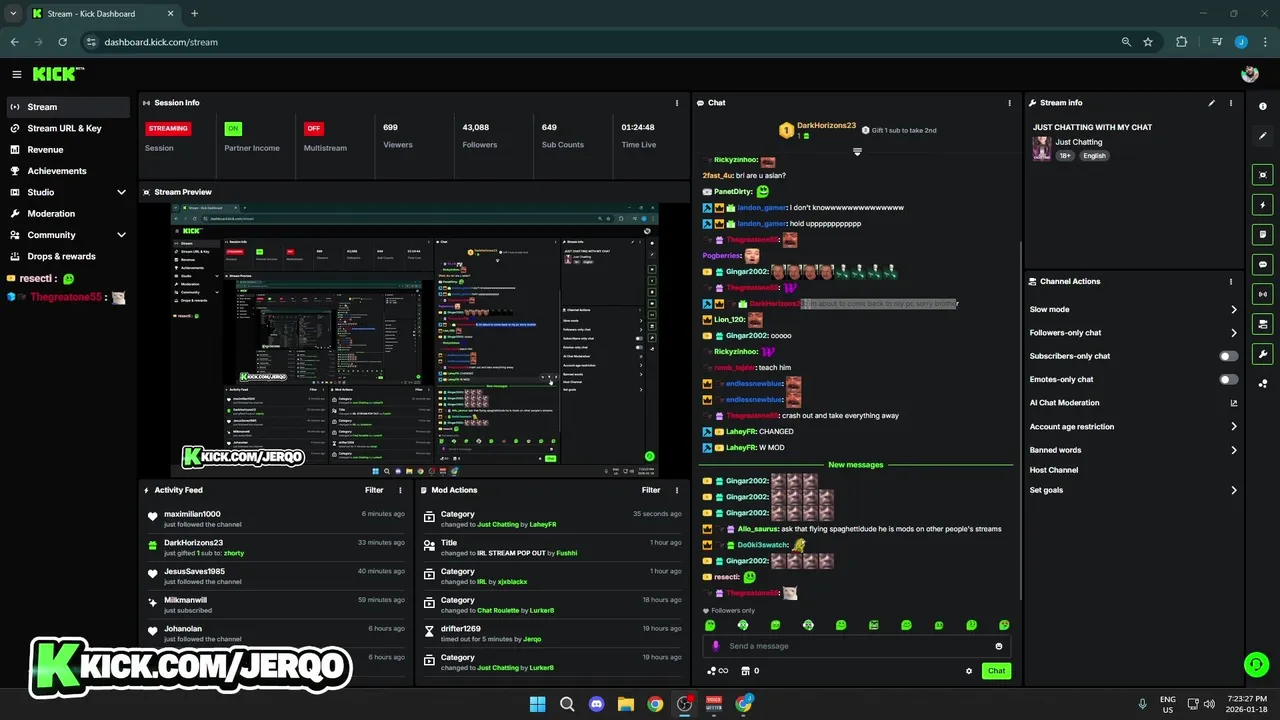1280x720 pixels.
Task: Open Activity Feed Filter dropdown
Action: click(x=374, y=490)
